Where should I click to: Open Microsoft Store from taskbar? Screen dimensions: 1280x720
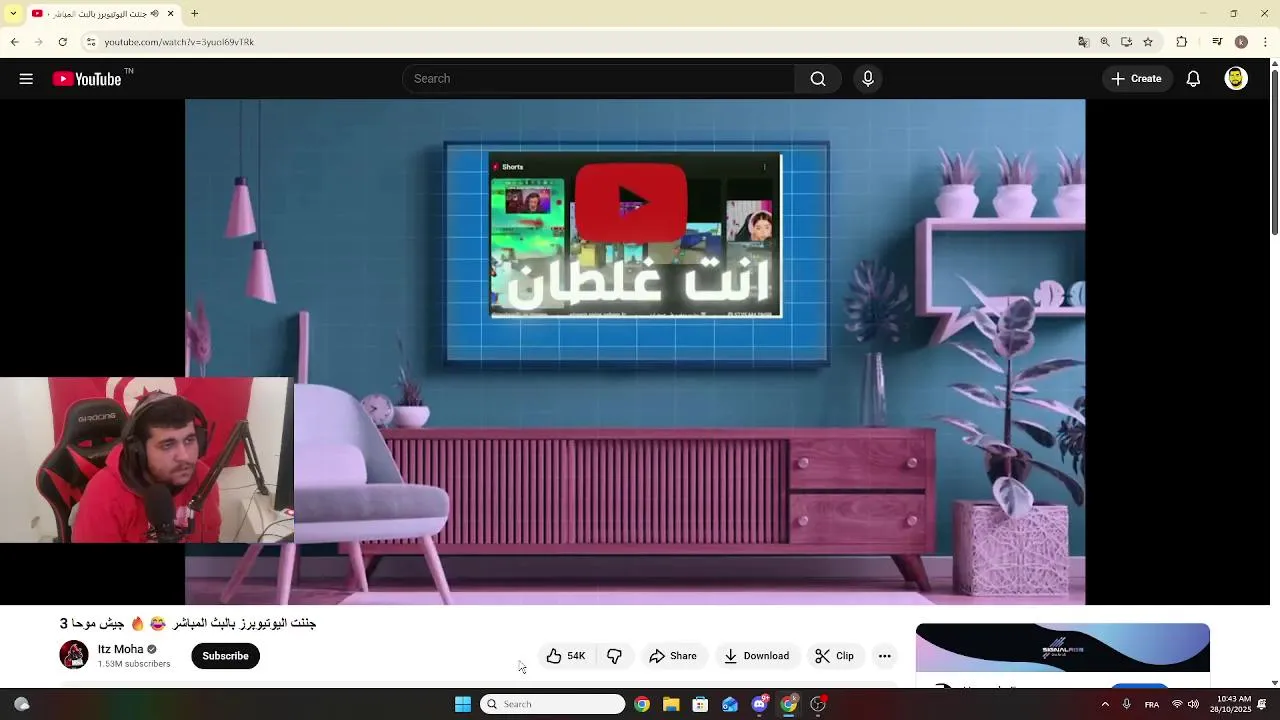[700, 704]
